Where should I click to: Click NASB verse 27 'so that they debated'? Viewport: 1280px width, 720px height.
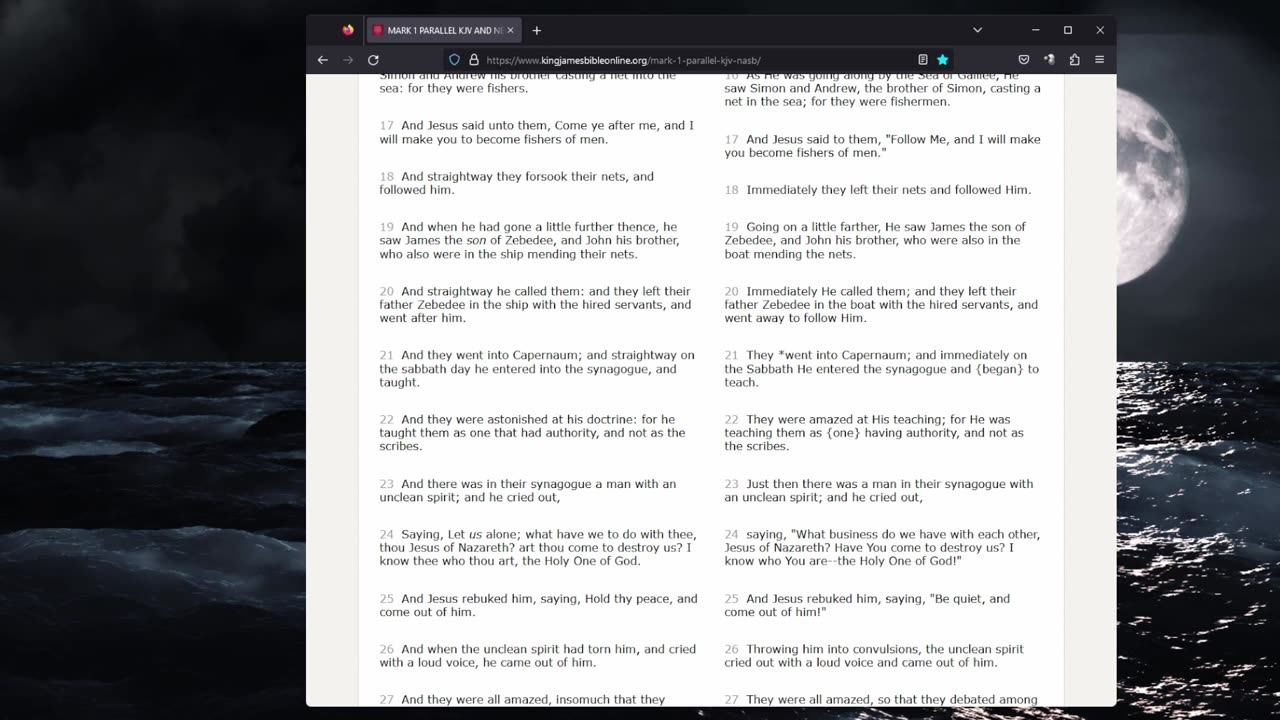pyautogui.click(x=881, y=700)
